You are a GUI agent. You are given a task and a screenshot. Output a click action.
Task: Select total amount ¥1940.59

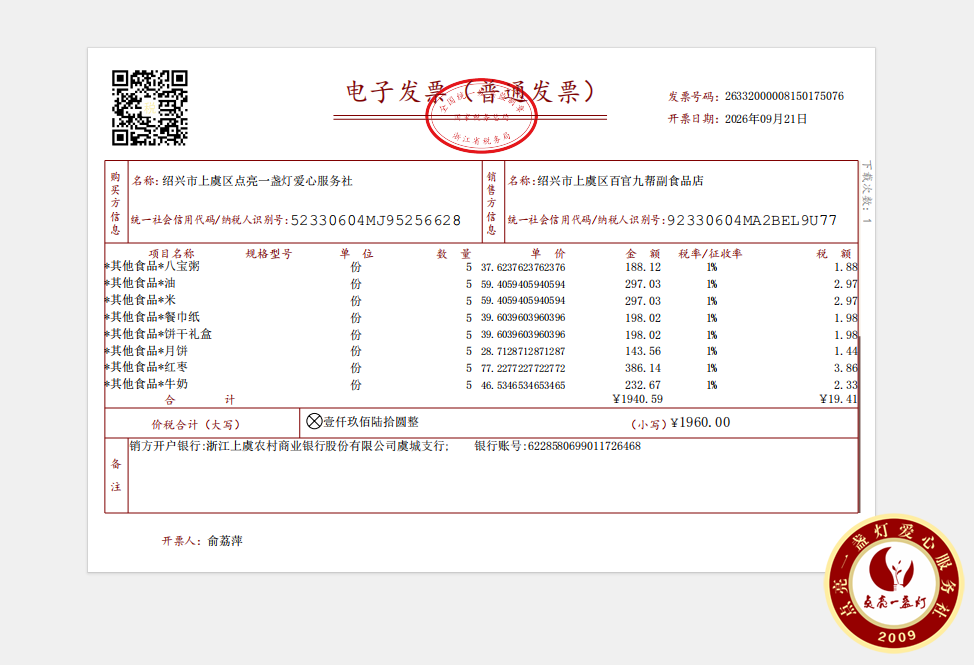(637, 399)
